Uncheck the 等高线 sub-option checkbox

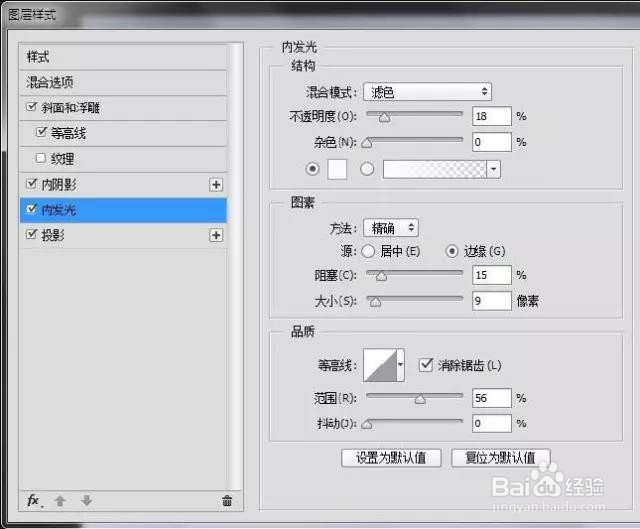(x=41, y=132)
